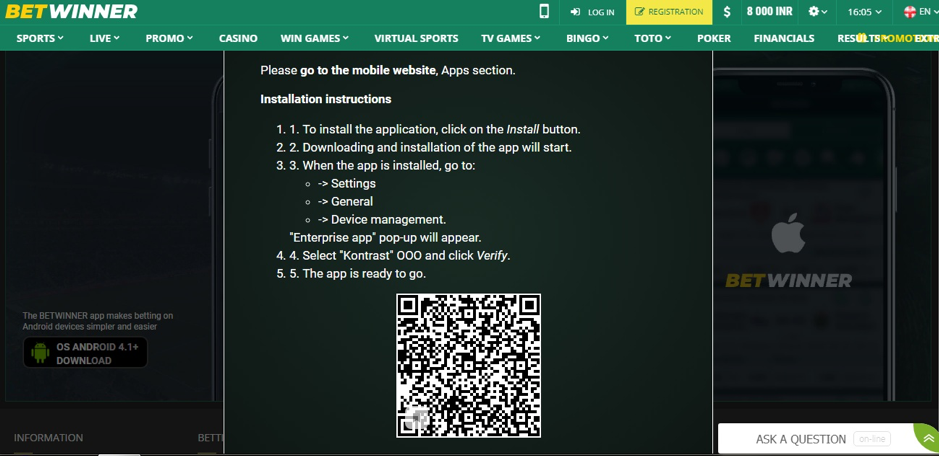Click the BETWINNER logo on phone mockup

788,280
